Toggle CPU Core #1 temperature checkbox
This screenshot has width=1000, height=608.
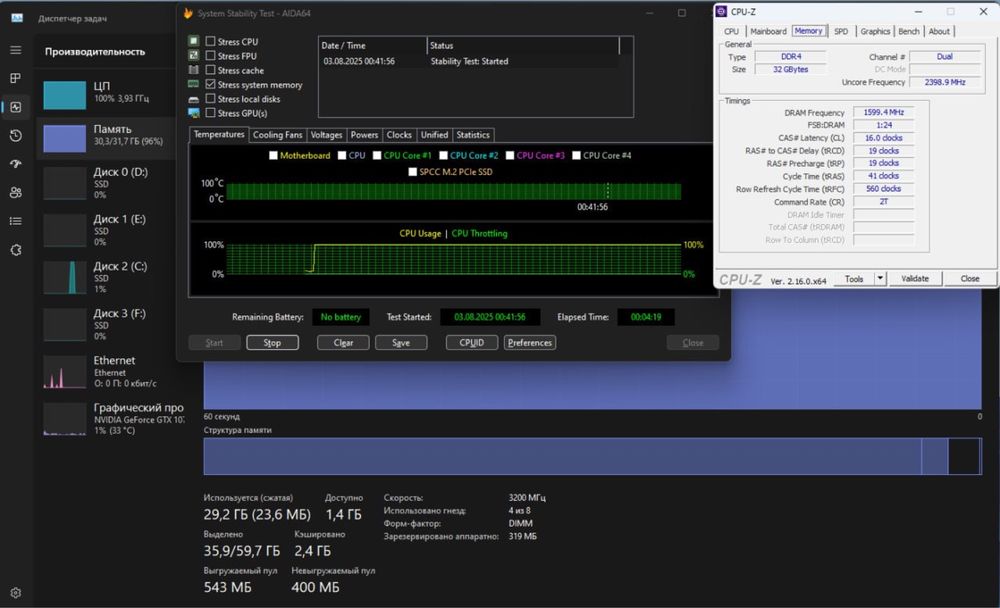coord(377,156)
